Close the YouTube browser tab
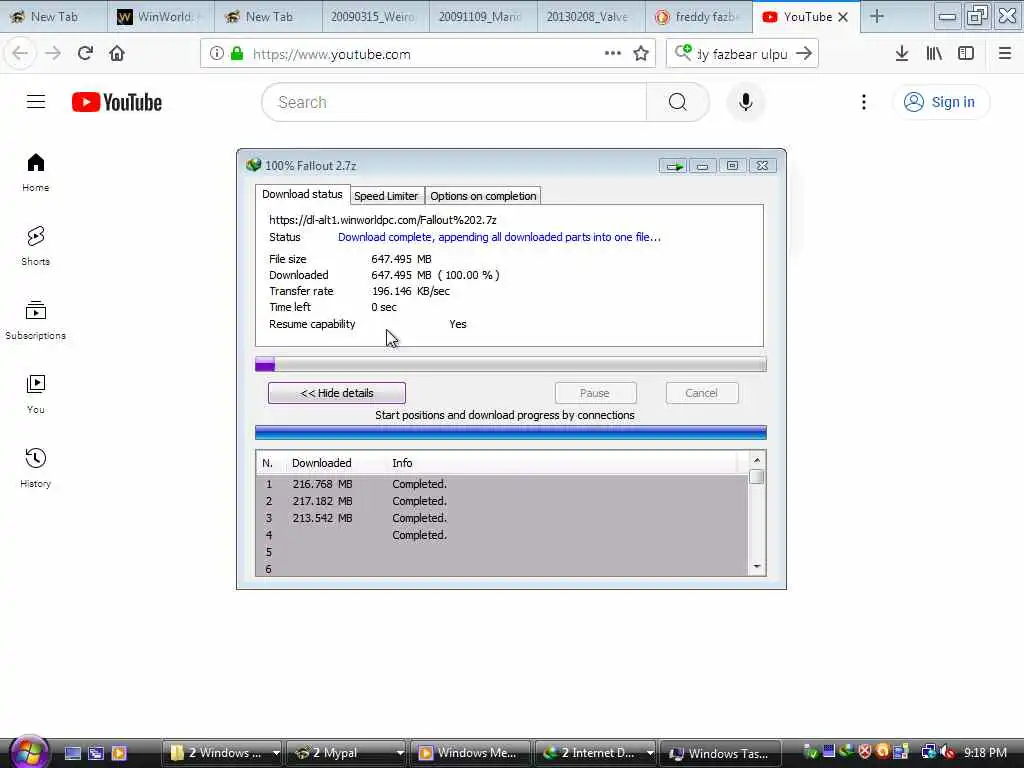This screenshot has width=1024, height=768. [843, 17]
